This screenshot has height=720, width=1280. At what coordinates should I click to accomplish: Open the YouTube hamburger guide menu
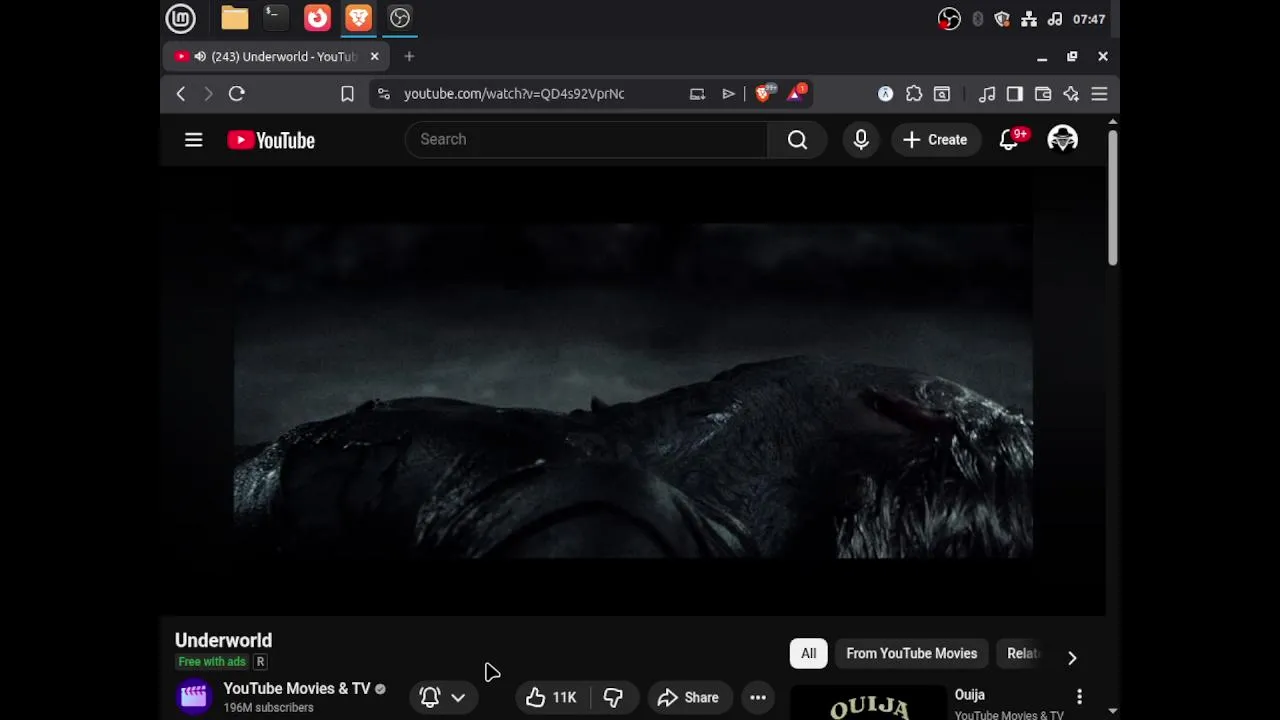click(x=194, y=140)
